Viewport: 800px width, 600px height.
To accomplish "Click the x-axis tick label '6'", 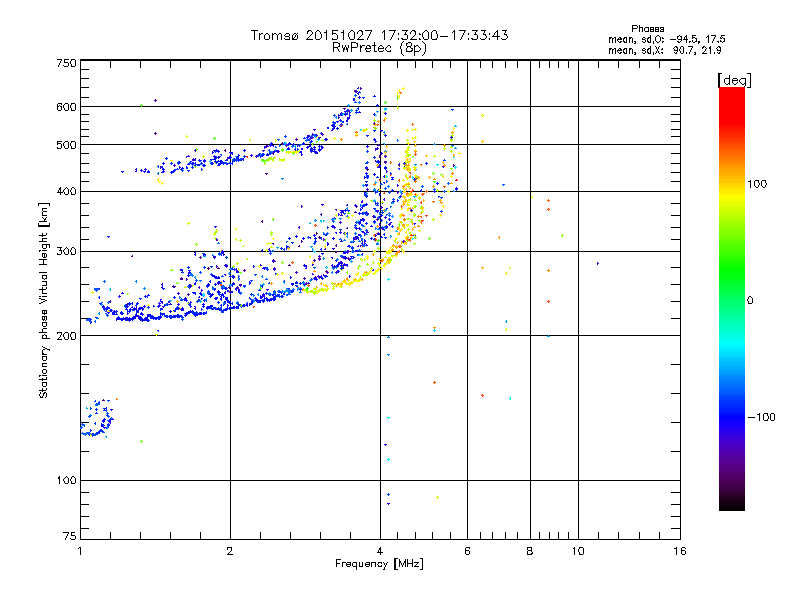I will pos(467,551).
